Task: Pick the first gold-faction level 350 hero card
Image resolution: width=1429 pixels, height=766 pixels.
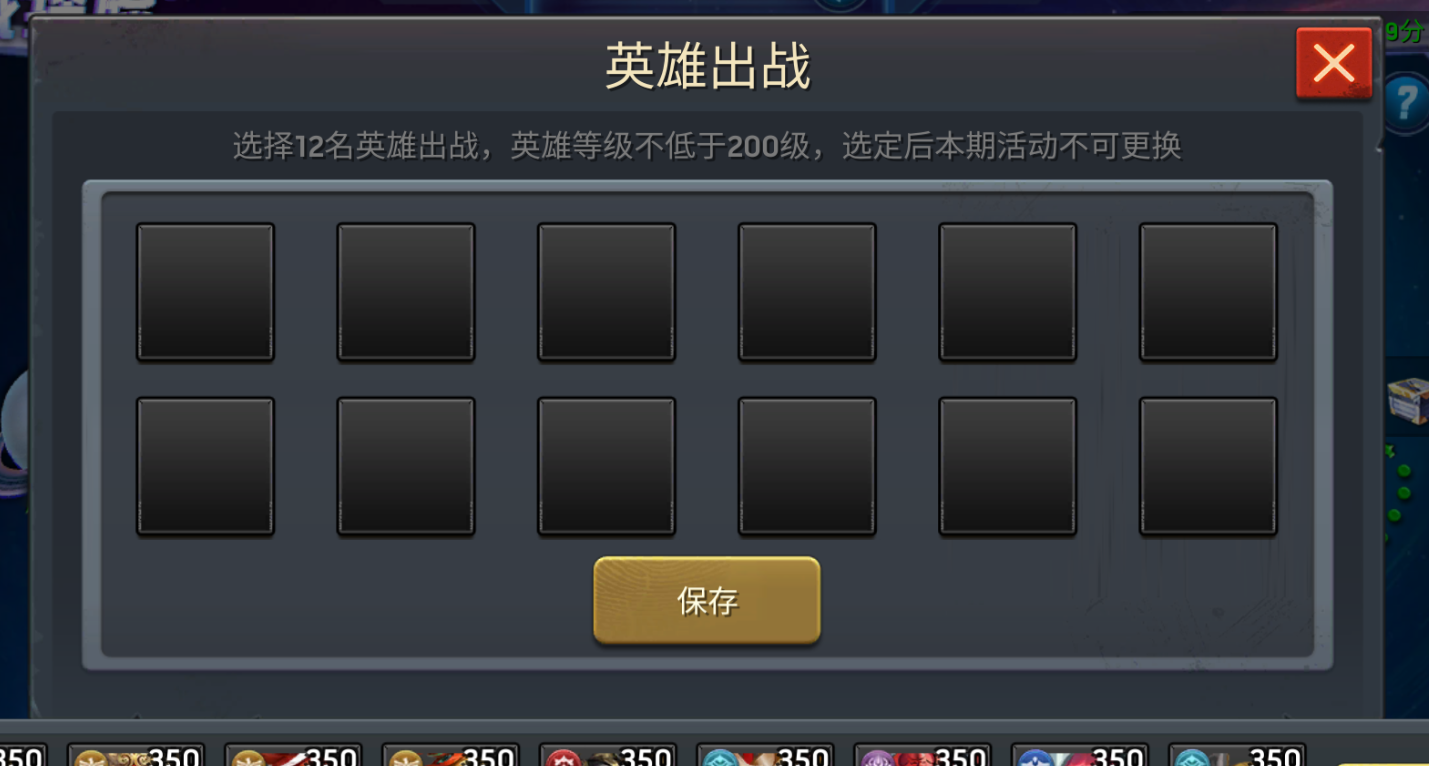Action: (136, 755)
